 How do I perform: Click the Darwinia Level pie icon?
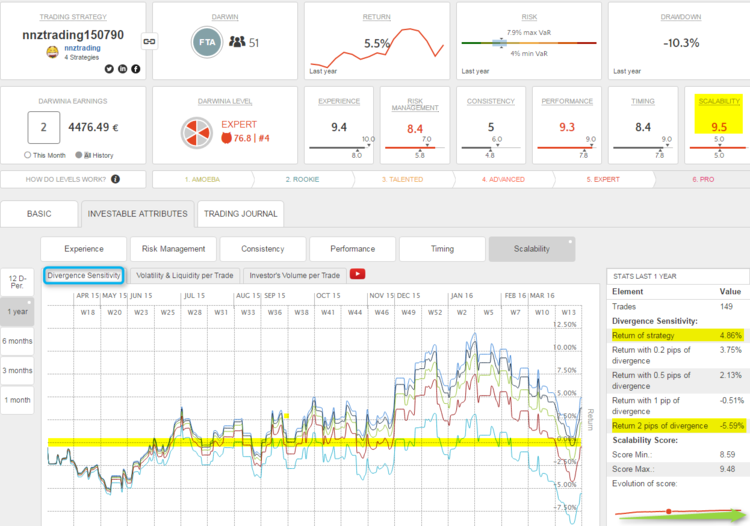196,132
